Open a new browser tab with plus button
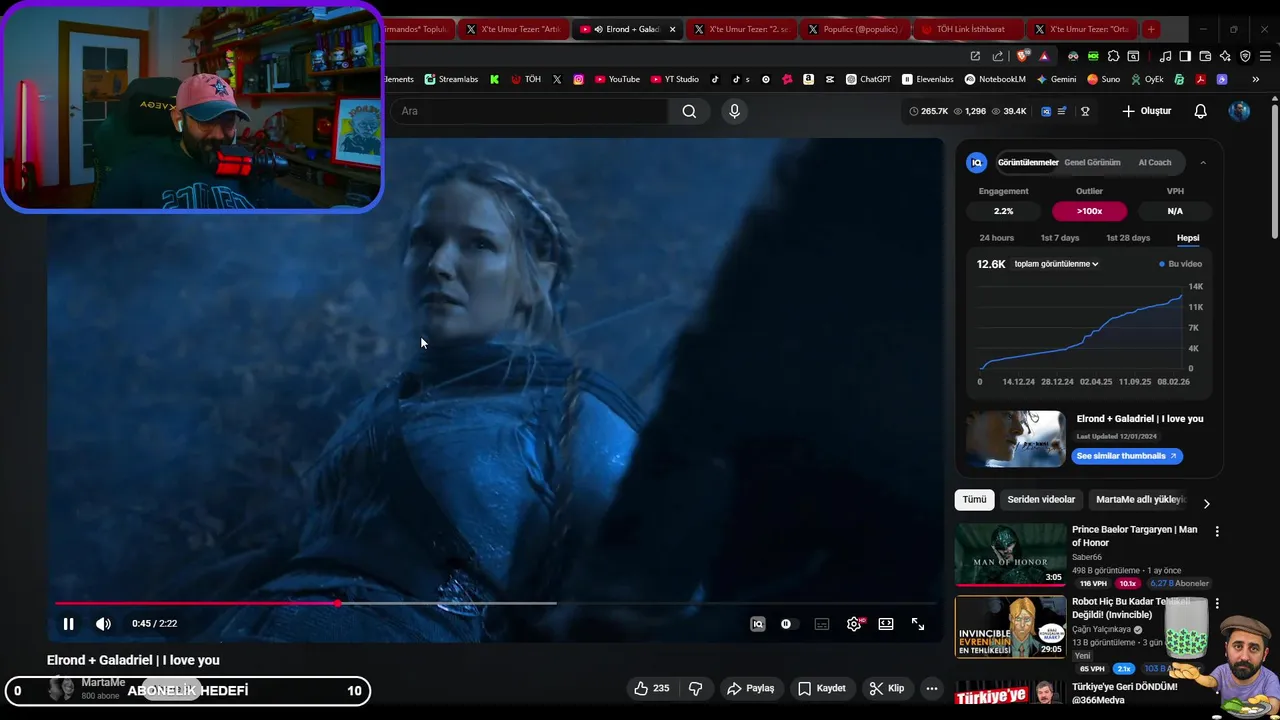This screenshot has height=720, width=1280. click(x=1151, y=29)
